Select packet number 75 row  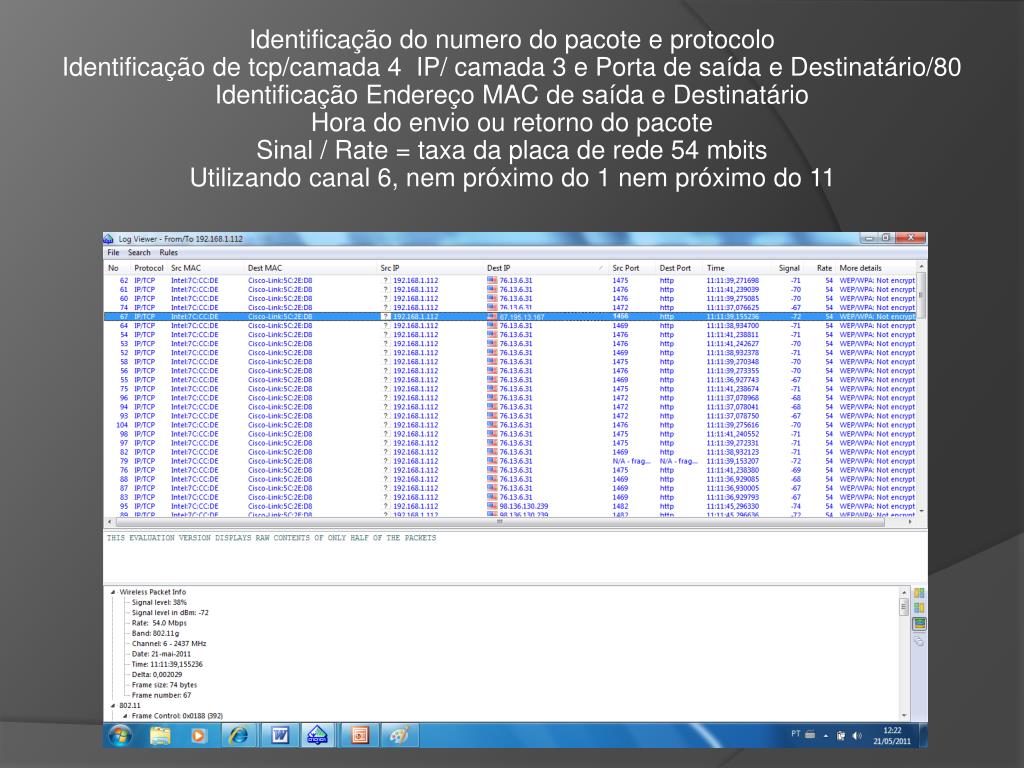click(510, 389)
